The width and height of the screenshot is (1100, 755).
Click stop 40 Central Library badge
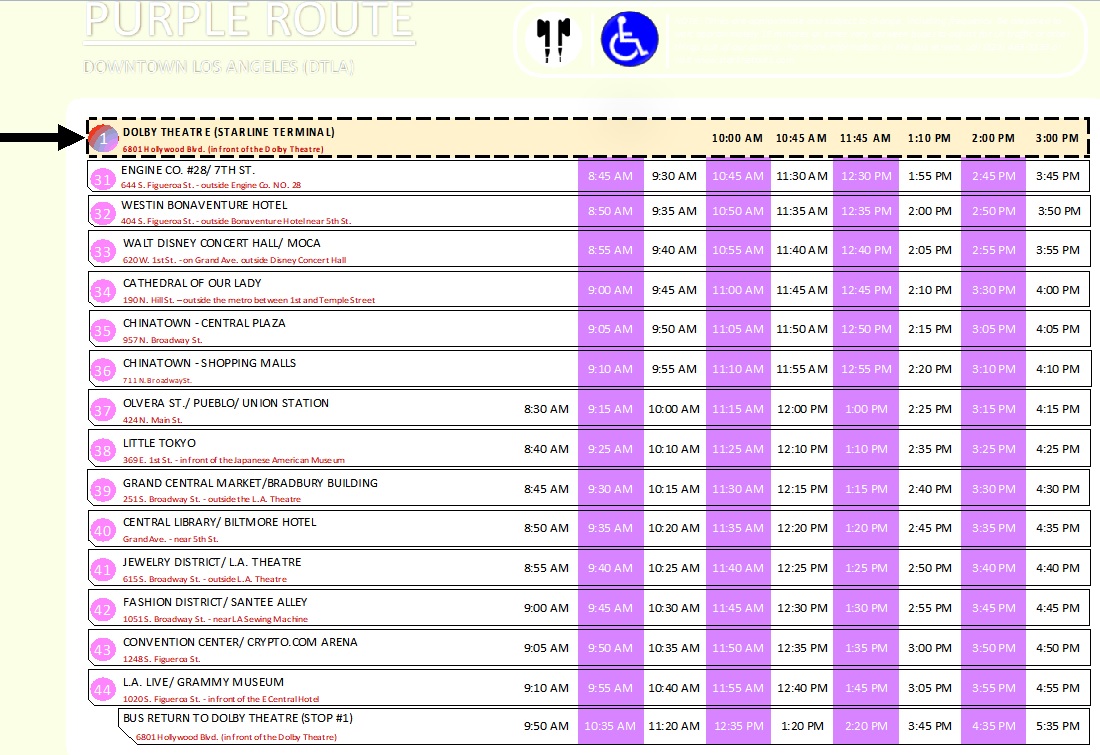point(103,530)
